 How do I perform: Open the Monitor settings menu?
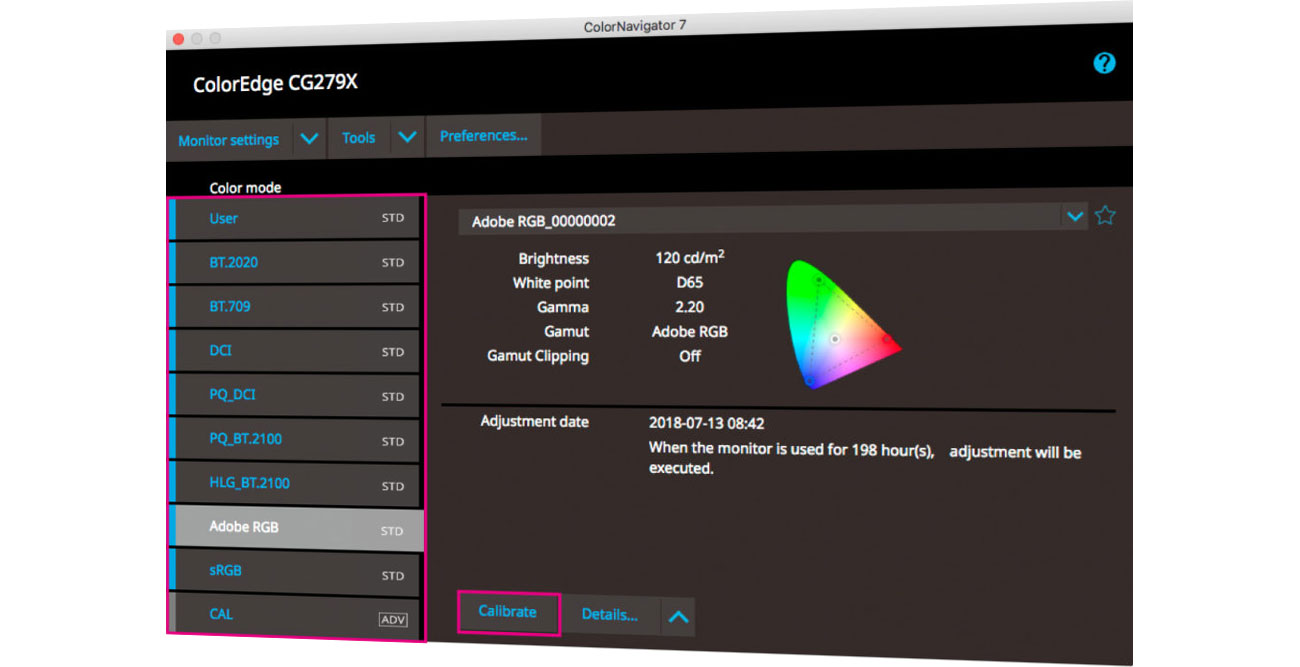pos(228,140)
